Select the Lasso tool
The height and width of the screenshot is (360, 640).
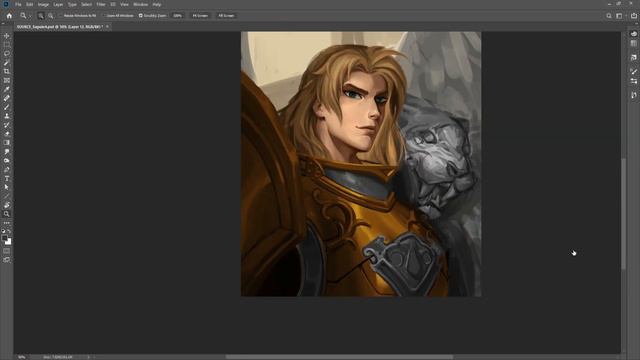click(7, 54)
